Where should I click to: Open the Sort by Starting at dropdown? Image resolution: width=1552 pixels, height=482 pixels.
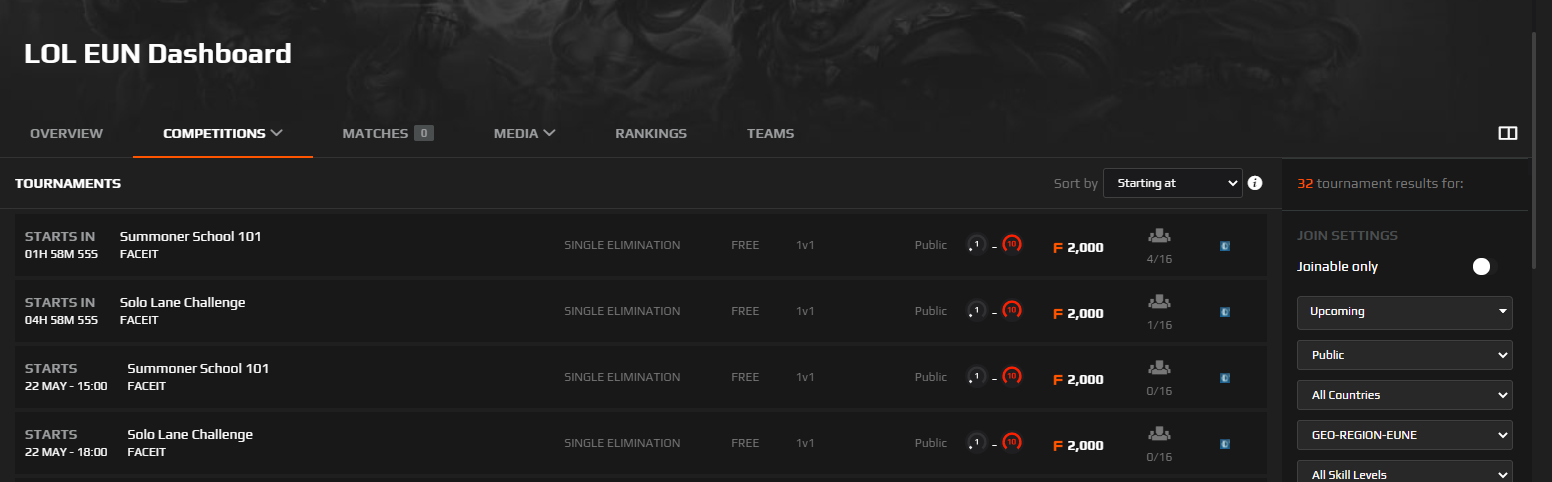point(1172,183)
